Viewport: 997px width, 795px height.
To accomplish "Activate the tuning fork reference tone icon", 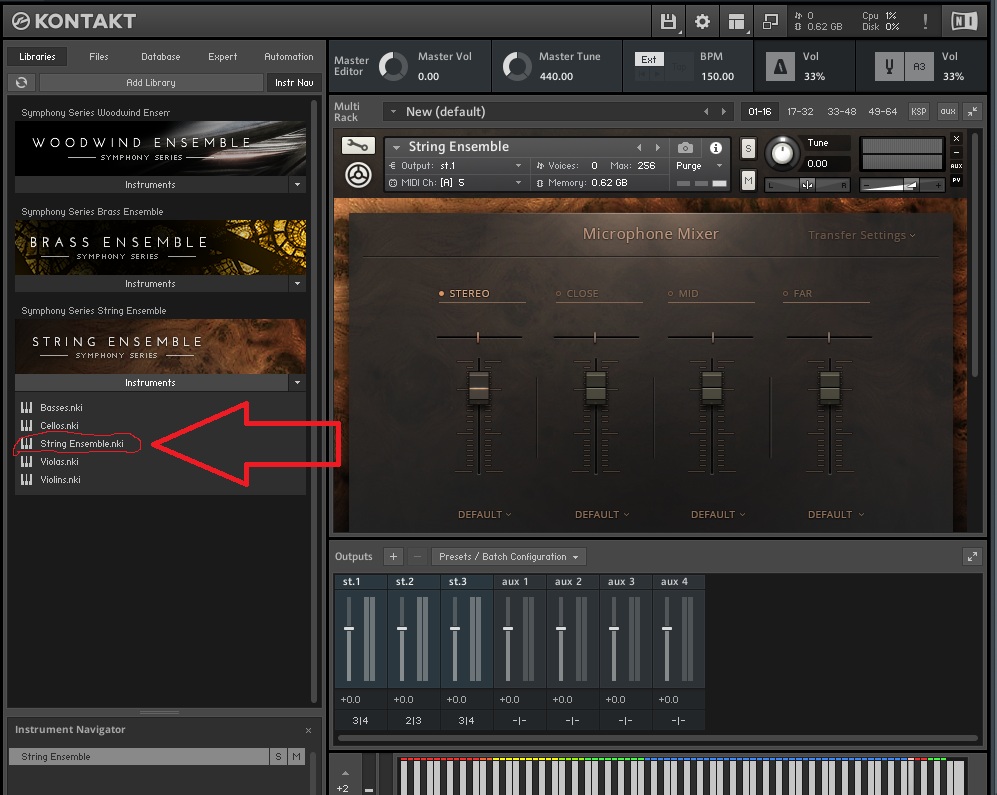I will [889, 66].
